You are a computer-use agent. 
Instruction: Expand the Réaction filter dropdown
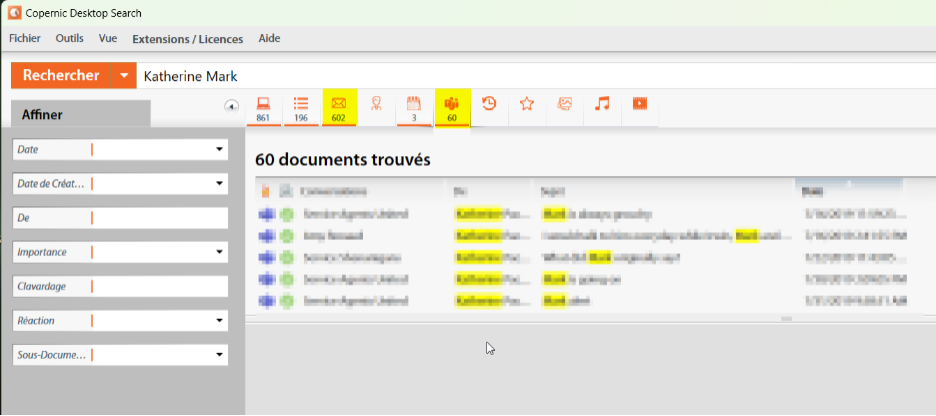click(x=219, y=321)
